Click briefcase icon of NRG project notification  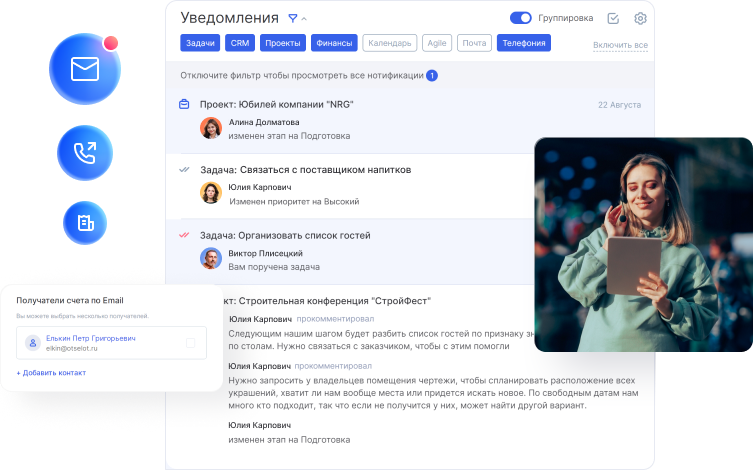point(184,104)
